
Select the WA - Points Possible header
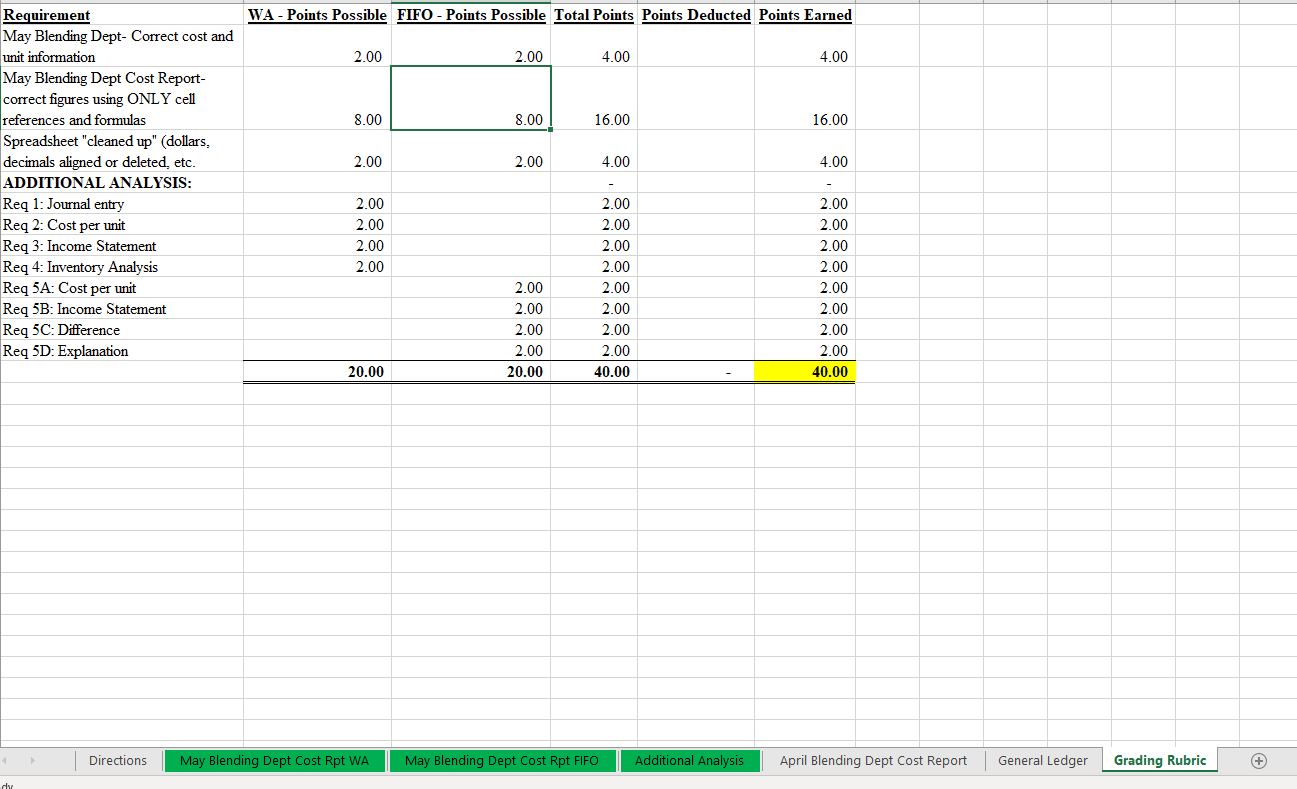[317, 15]
